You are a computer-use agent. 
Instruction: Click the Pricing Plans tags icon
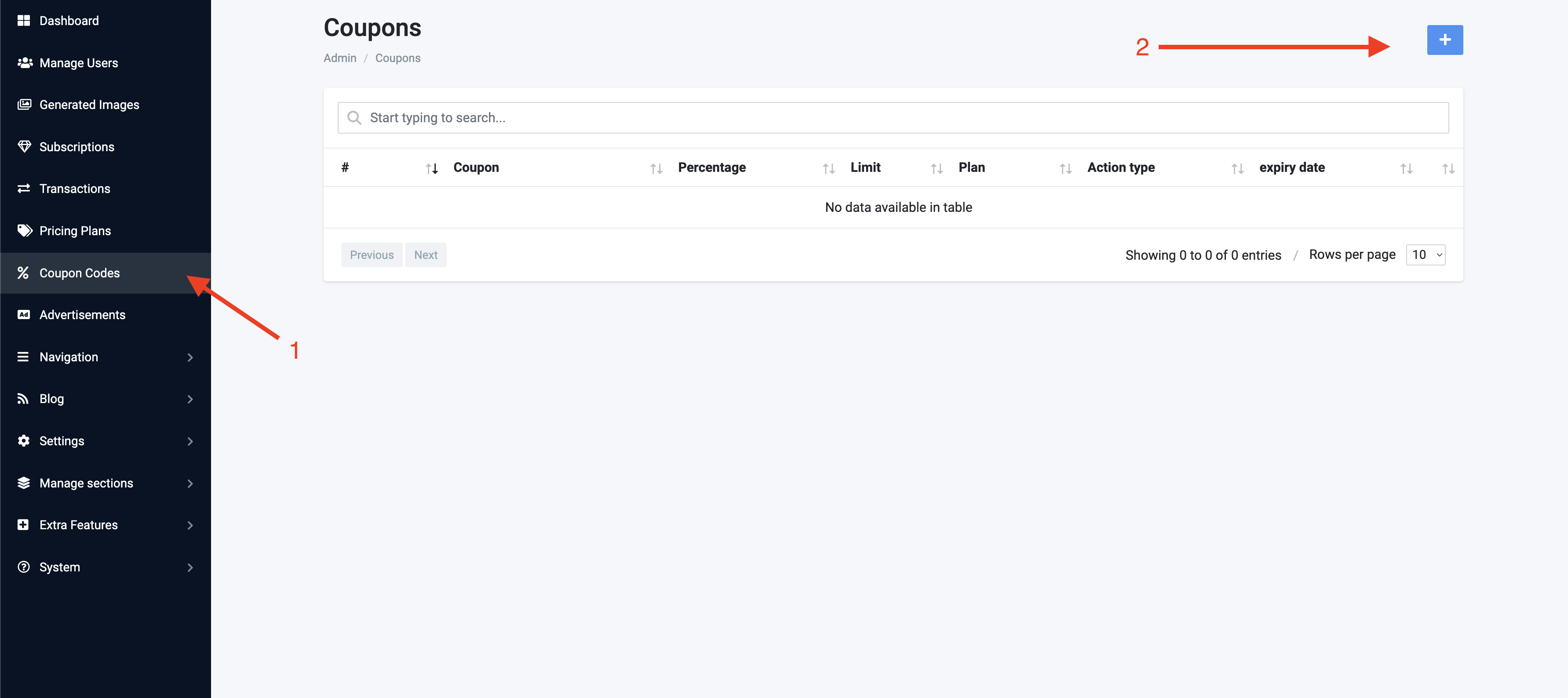coord(24,231)
